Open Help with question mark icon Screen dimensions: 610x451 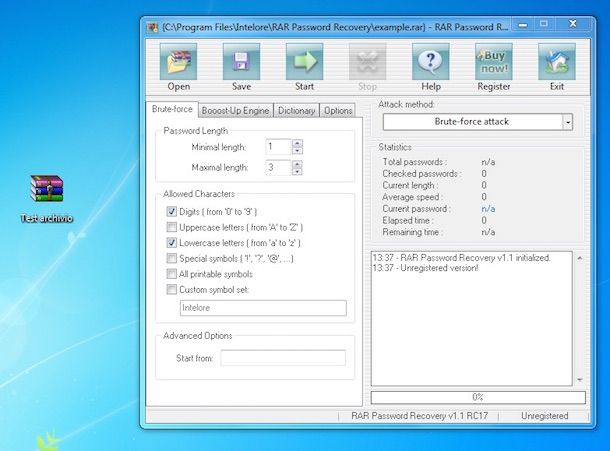coord(431,62)
